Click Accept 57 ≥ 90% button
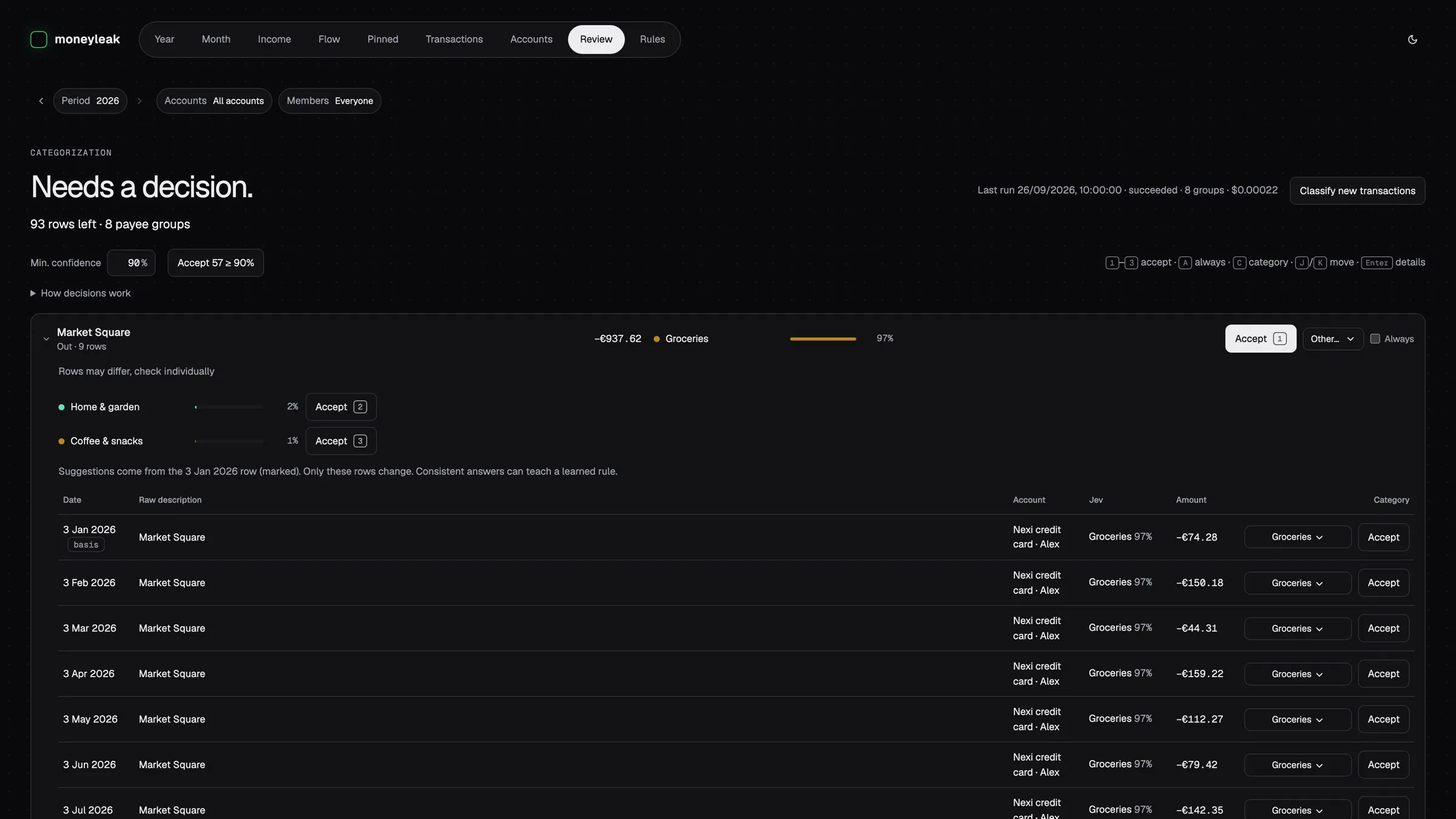 click(x=216, y=263)
